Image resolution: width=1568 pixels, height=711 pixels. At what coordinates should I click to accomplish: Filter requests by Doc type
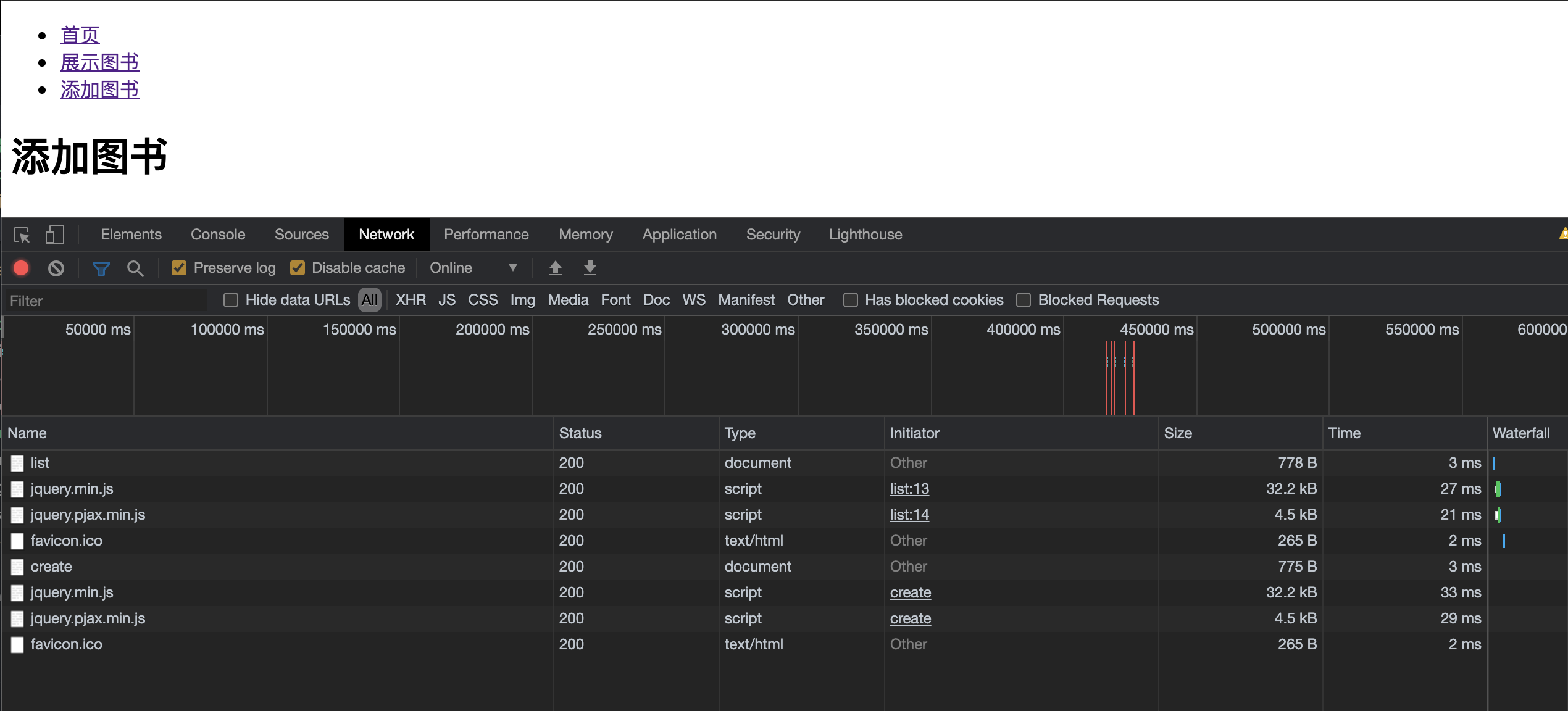click(656, 300)
